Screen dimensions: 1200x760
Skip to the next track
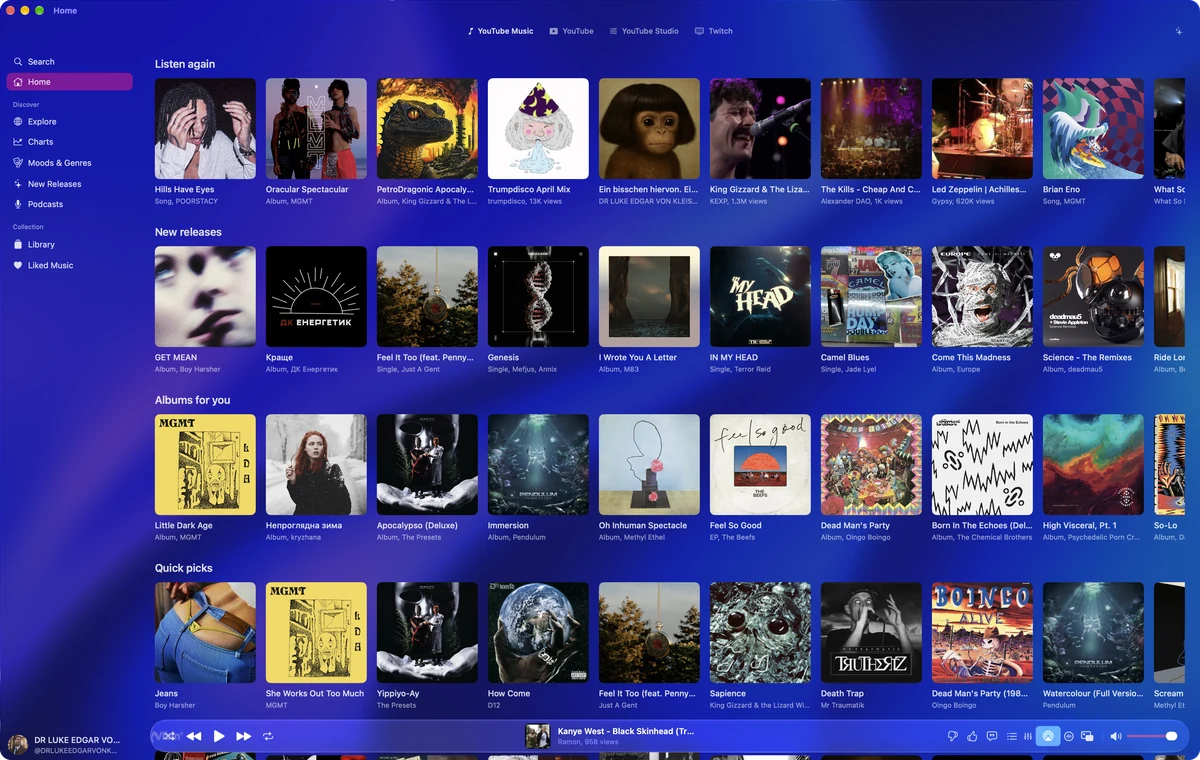point(243,736)
